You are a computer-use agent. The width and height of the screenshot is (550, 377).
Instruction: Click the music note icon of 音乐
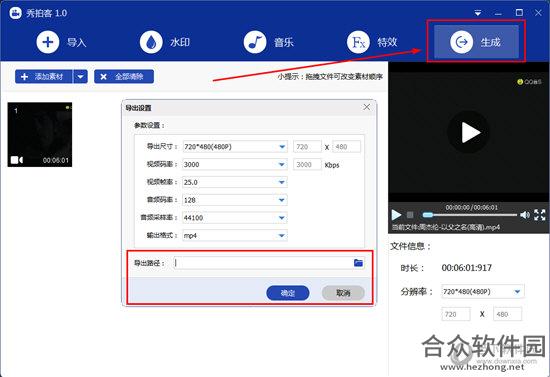click(x=255, y=42)
